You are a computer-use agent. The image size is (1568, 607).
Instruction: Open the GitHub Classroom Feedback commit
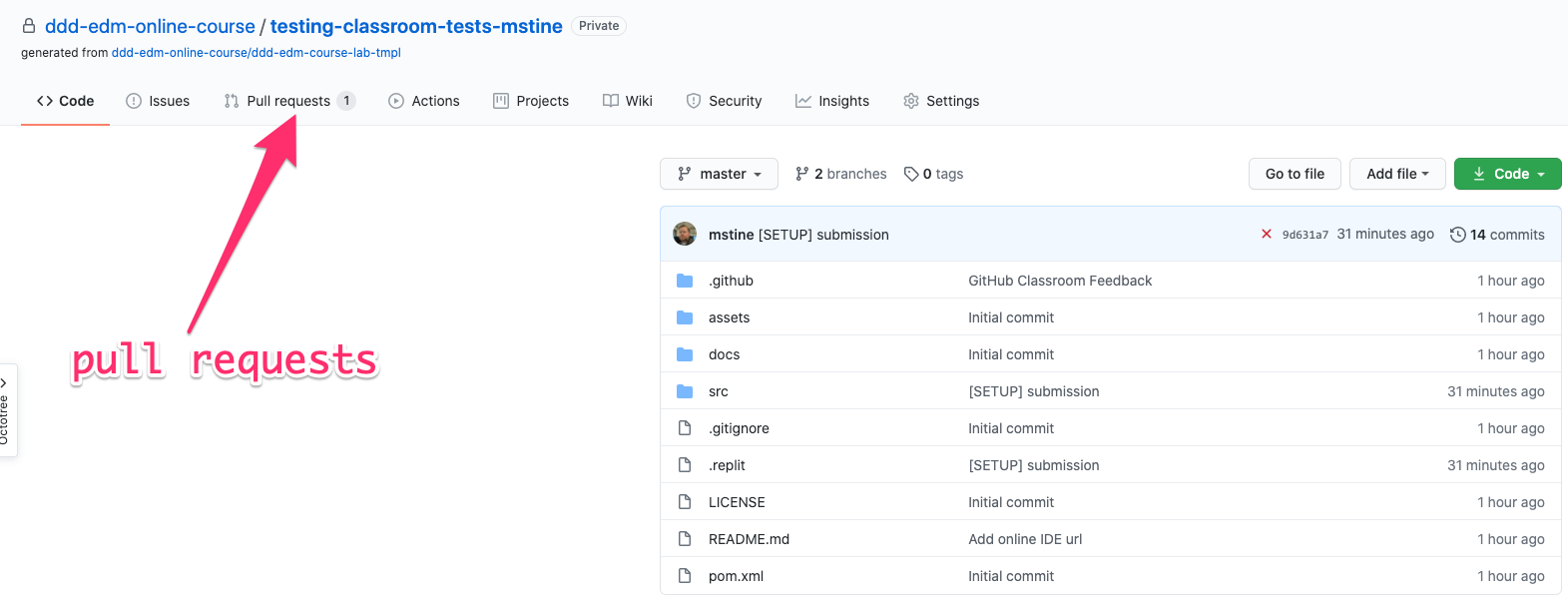(x=1060, y=281)
